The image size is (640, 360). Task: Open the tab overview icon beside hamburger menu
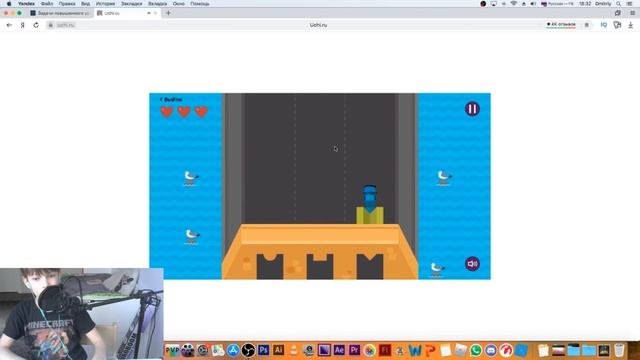pyautogui.click(x=618, y=13)
